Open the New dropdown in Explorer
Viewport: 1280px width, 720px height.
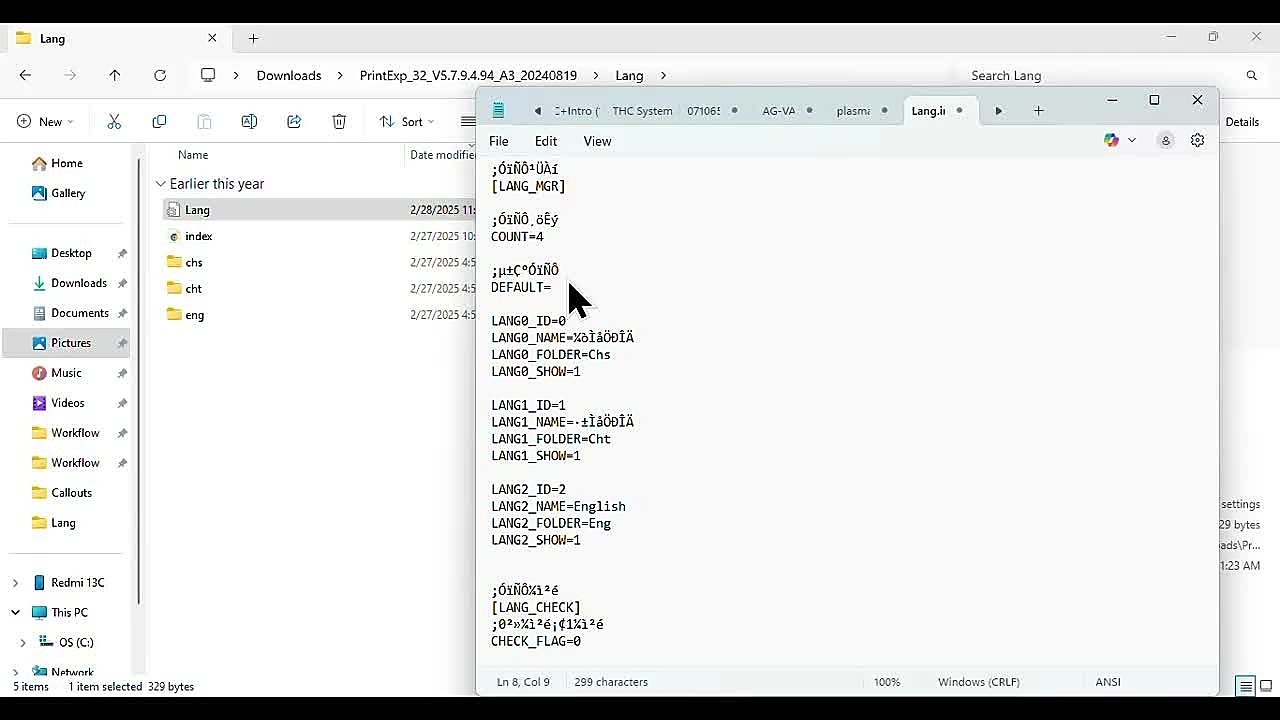(x=45, y=121)
